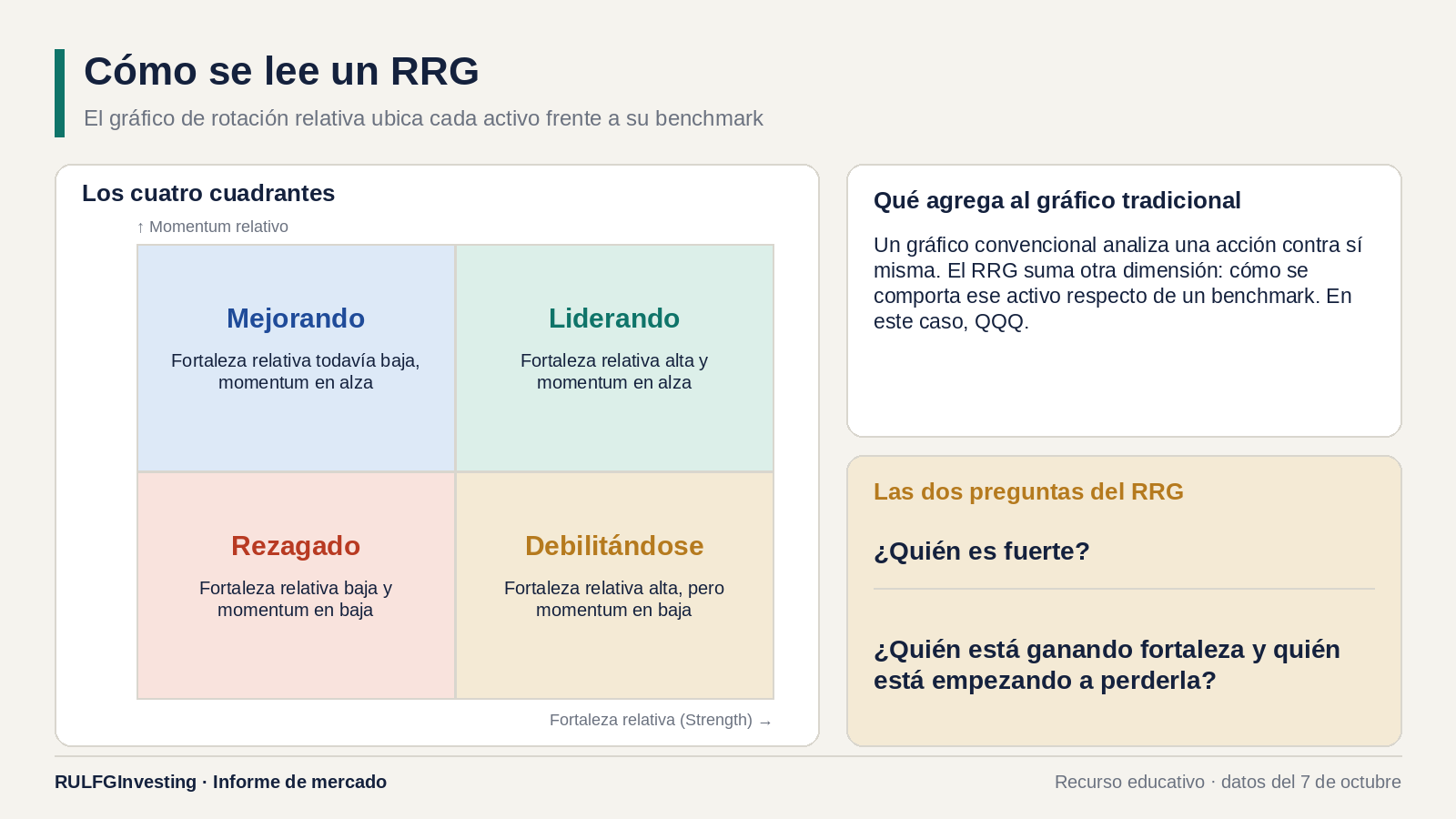Click the 'Los cuatro cuadrantes' heading
Screen dimensions: 1456x819
(x=208, y=193)
